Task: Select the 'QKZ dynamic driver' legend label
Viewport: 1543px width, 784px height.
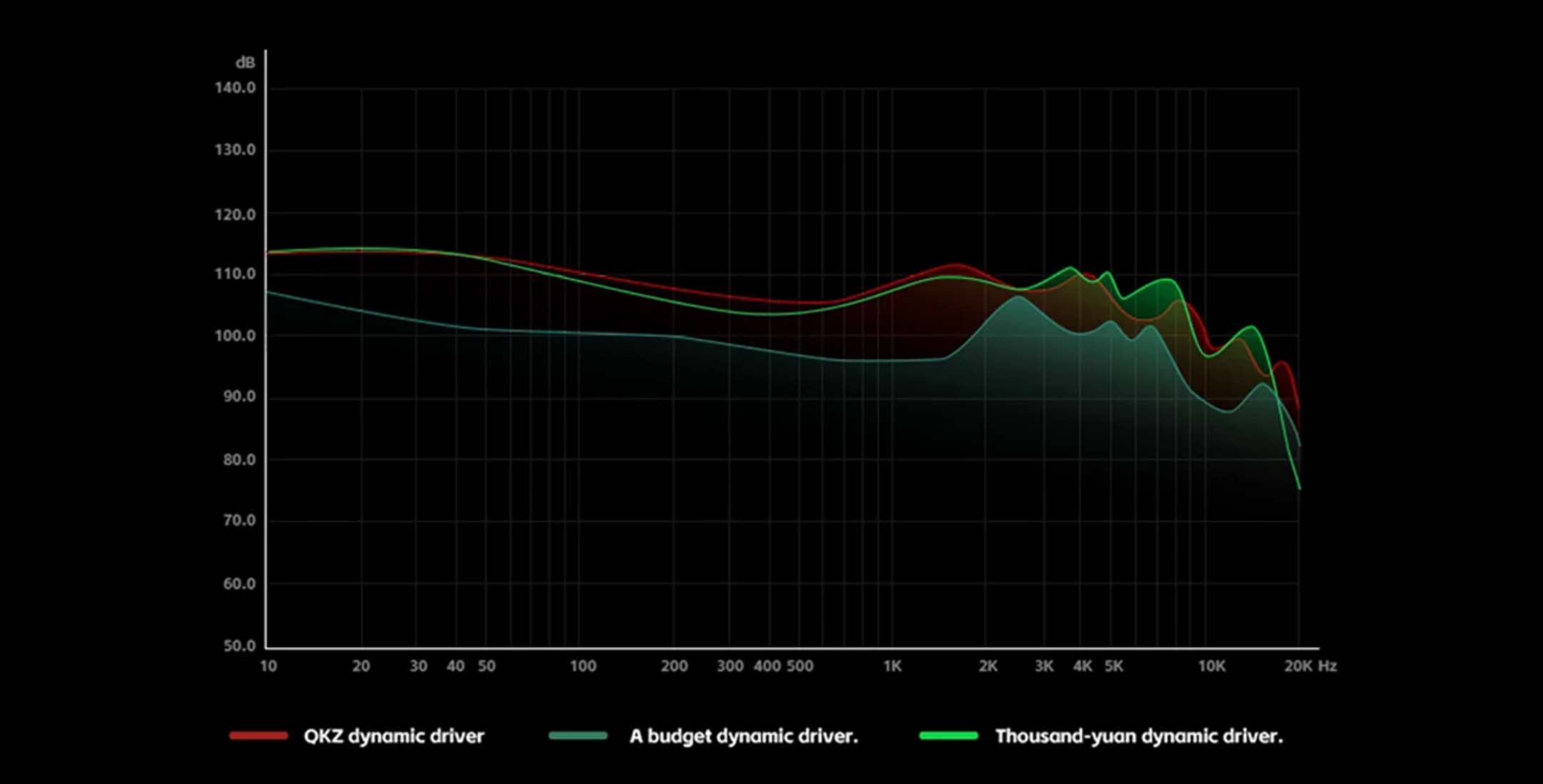Action: coord(394,736)
